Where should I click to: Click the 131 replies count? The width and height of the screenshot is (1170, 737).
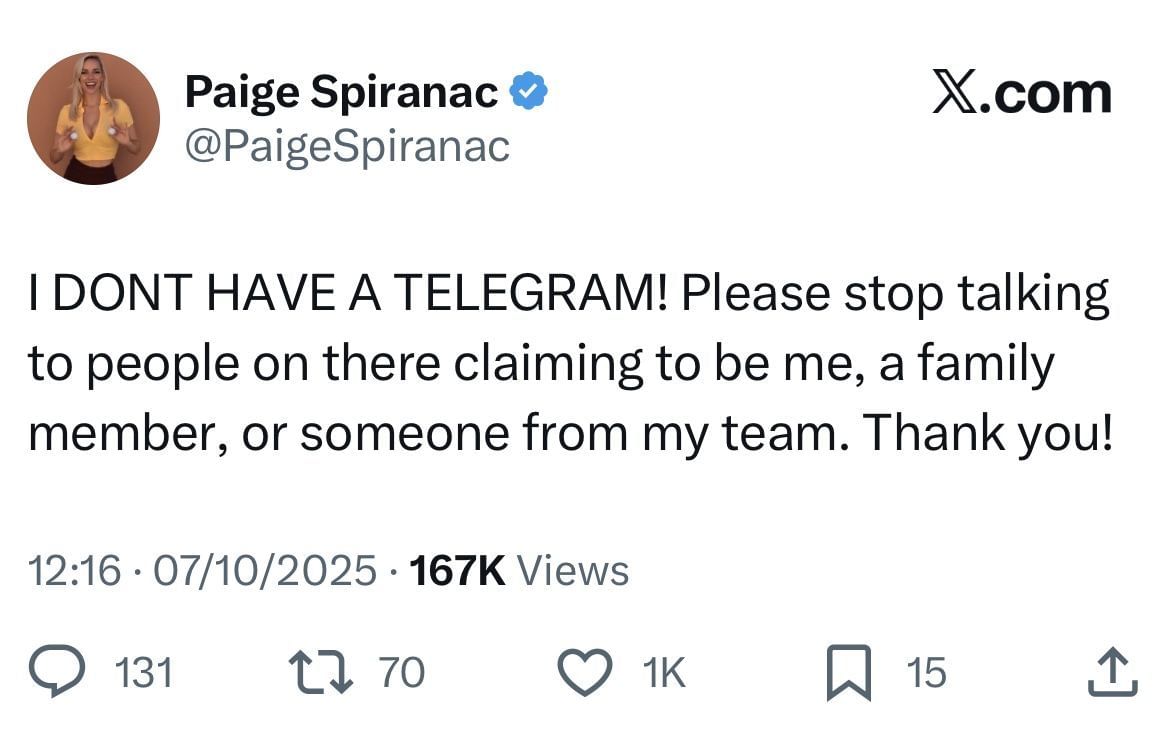click(145, 673)
